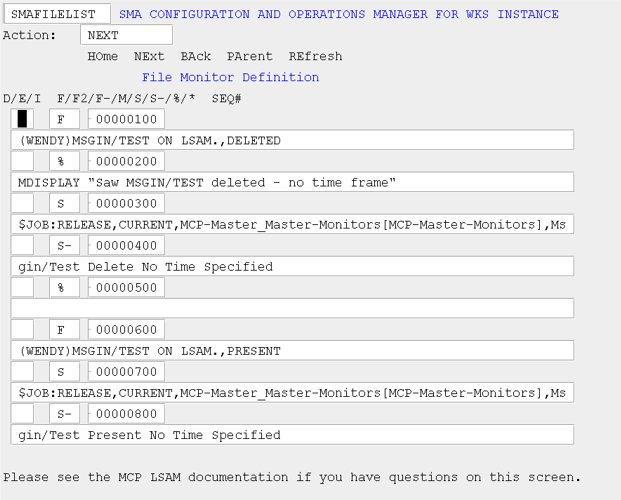Click the S type field on row 00000700
Screen dimensions: 621x500
tap(64, 371)
